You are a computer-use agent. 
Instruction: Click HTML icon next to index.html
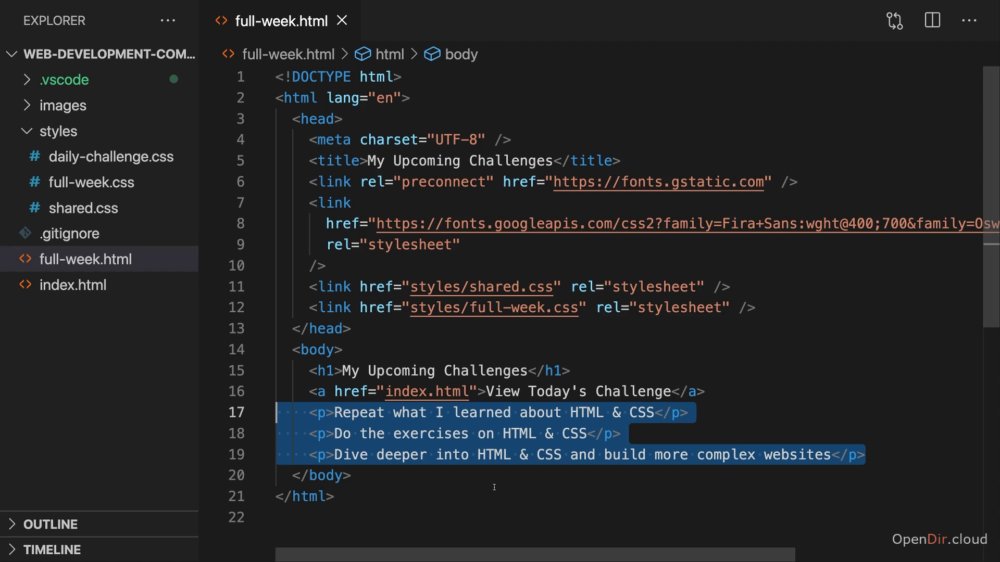click(x=25, y=285)
